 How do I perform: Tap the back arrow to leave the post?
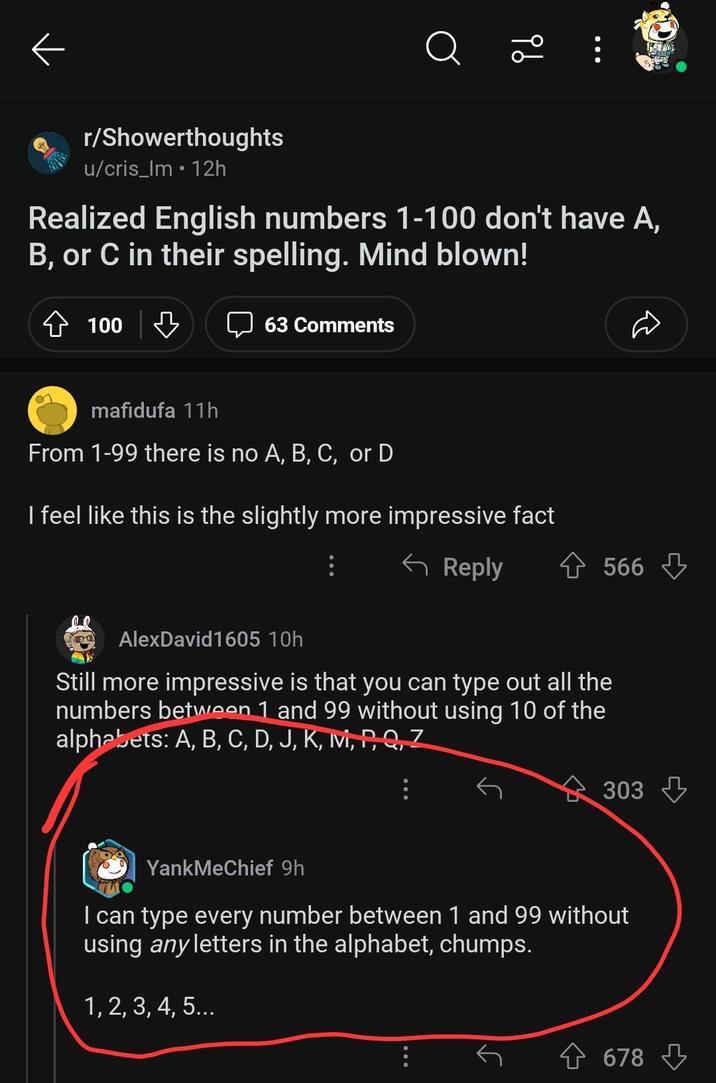[x=47, y=48]
